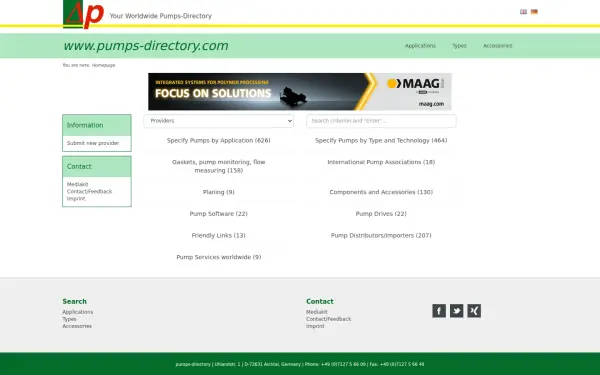Open Gaskets, pump monitoring, flow measuring

[218, 166]
